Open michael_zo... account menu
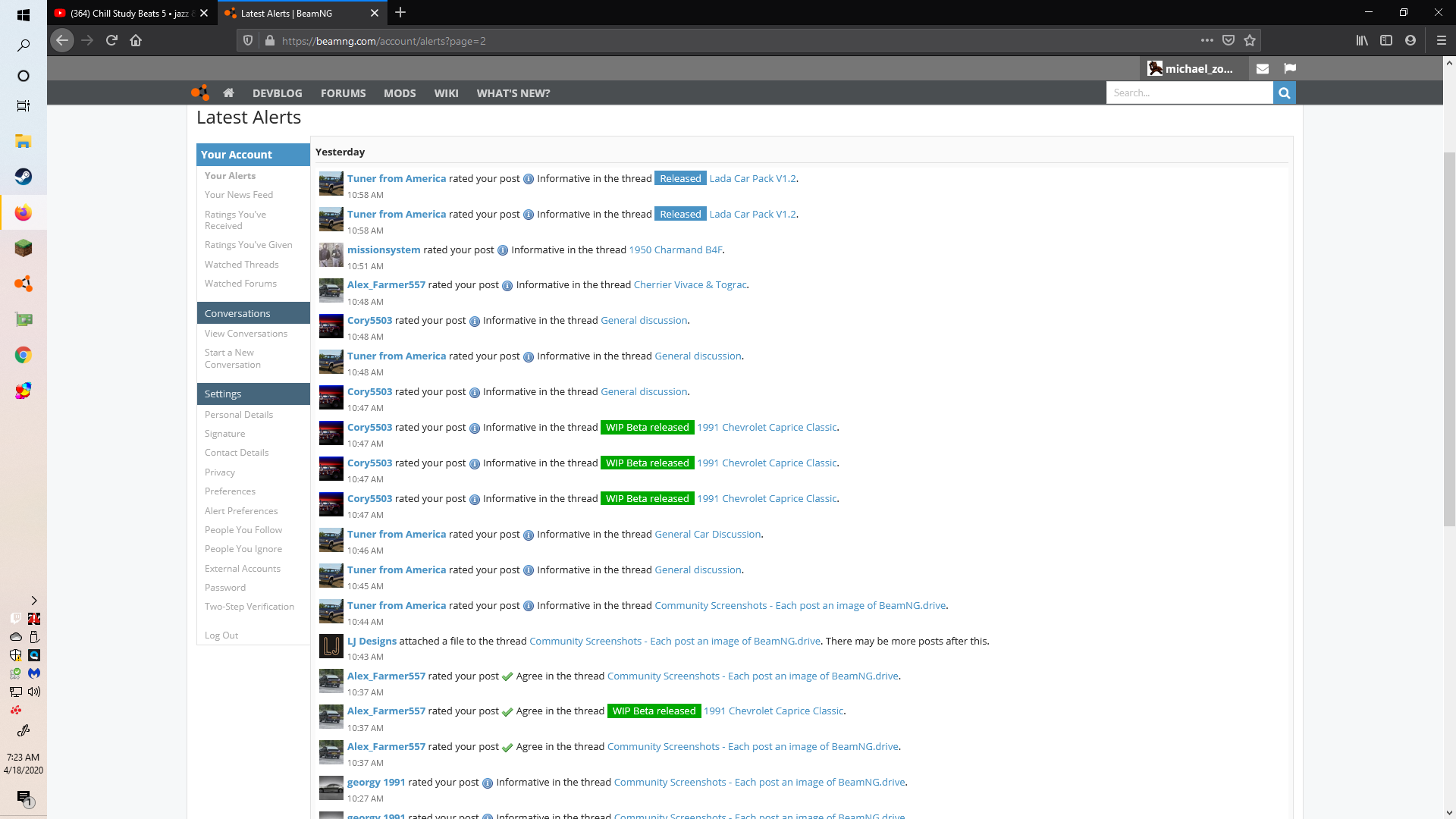Viewport: 1456px width, 819px height. [x=1191, y=68]
